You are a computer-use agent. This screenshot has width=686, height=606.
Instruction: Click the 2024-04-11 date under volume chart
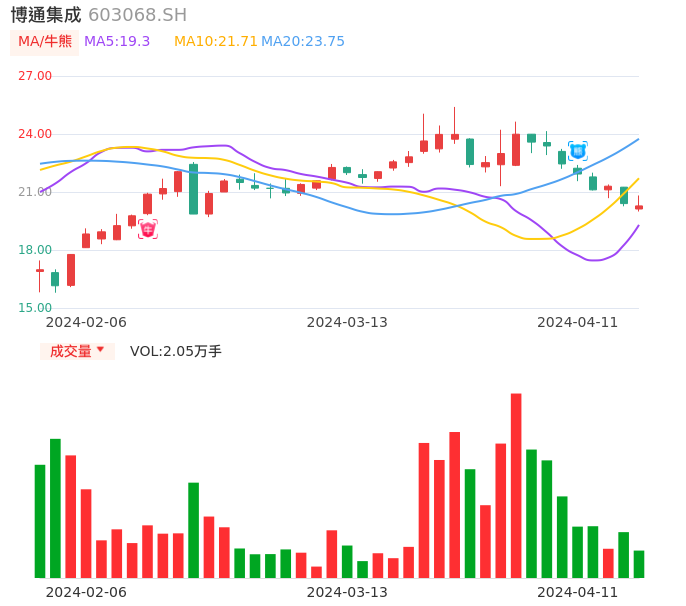(x=578, y=591)
